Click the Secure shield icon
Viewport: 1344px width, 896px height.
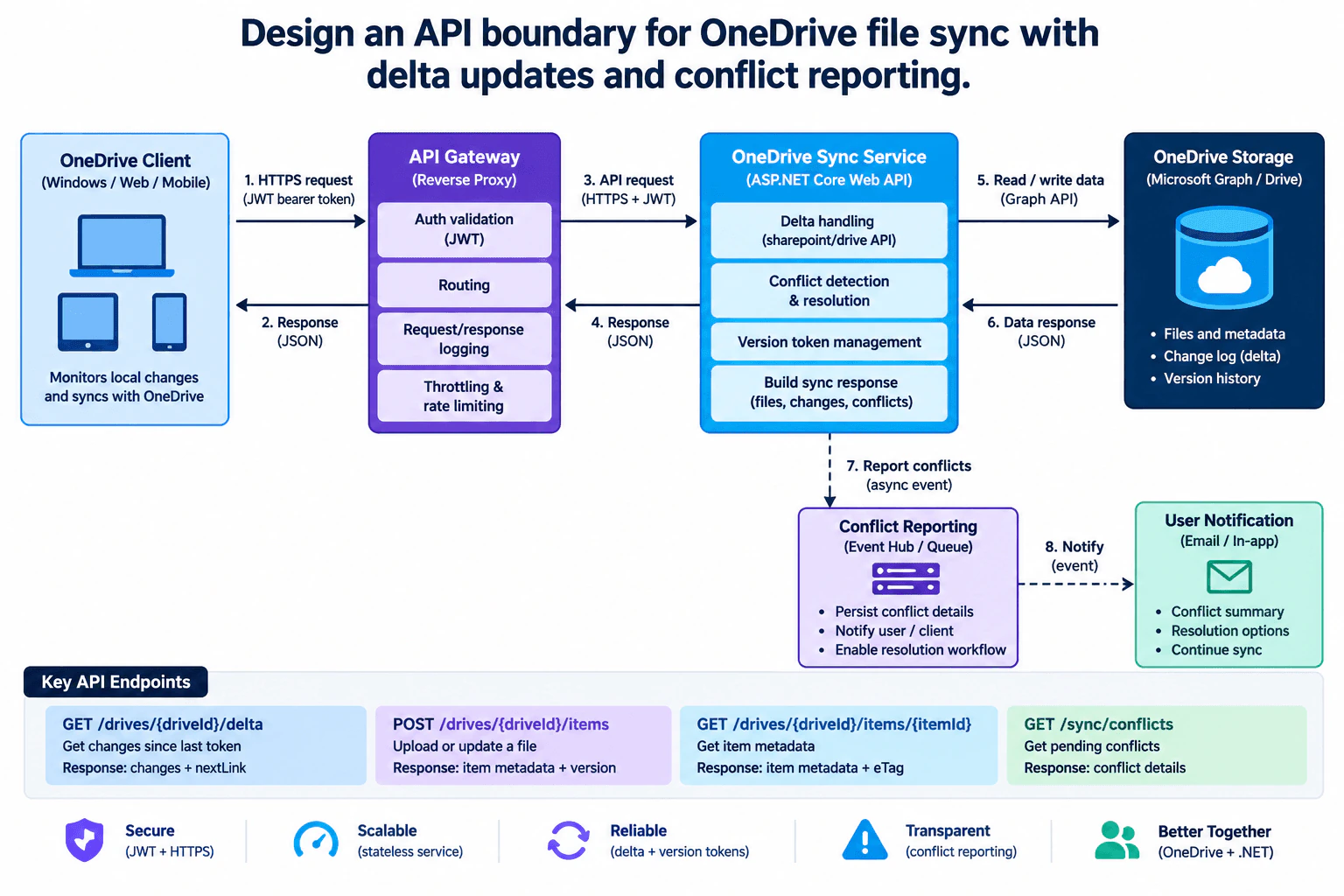pos(84,840)
